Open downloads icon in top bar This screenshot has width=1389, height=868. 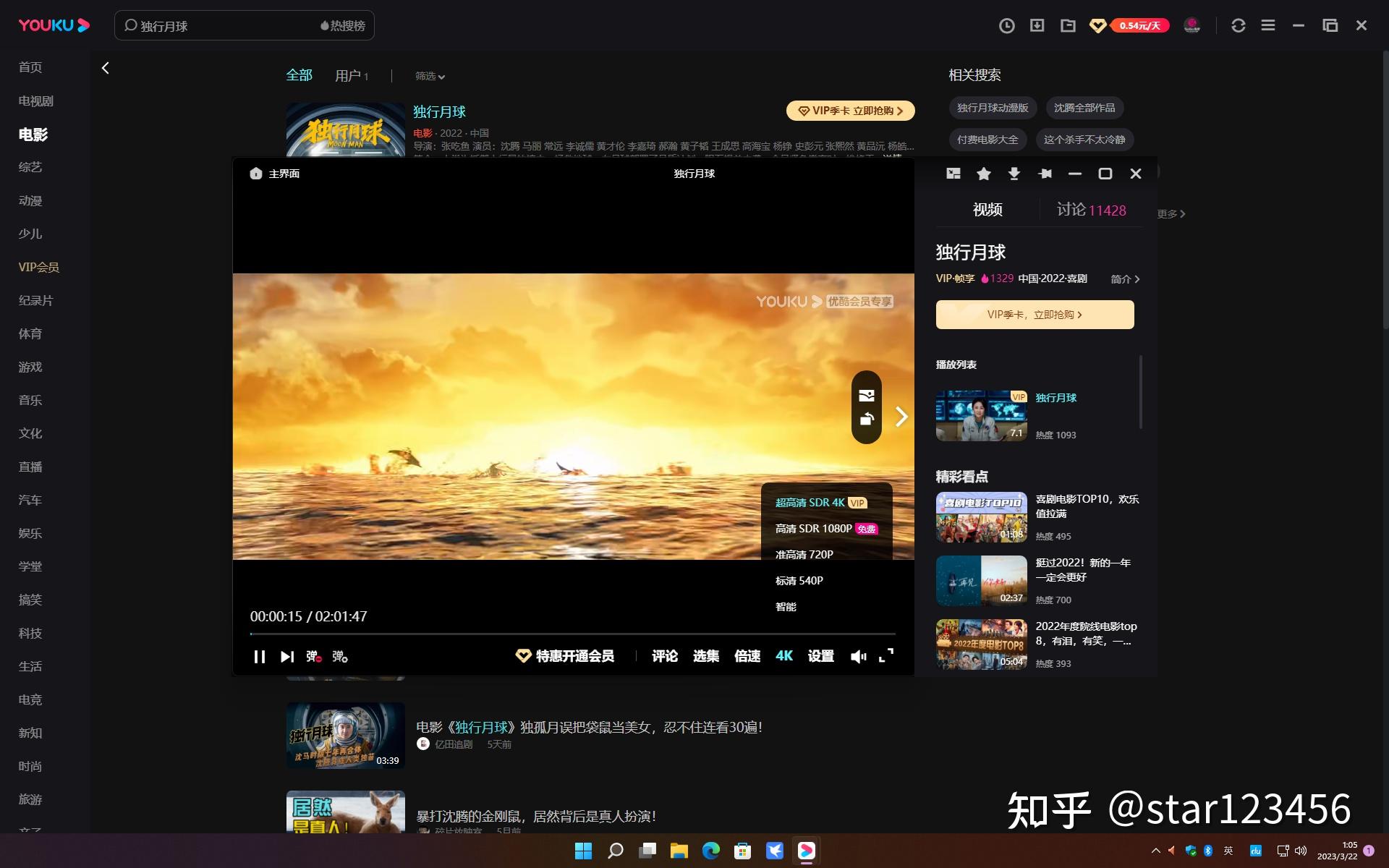click(1037, 26)
